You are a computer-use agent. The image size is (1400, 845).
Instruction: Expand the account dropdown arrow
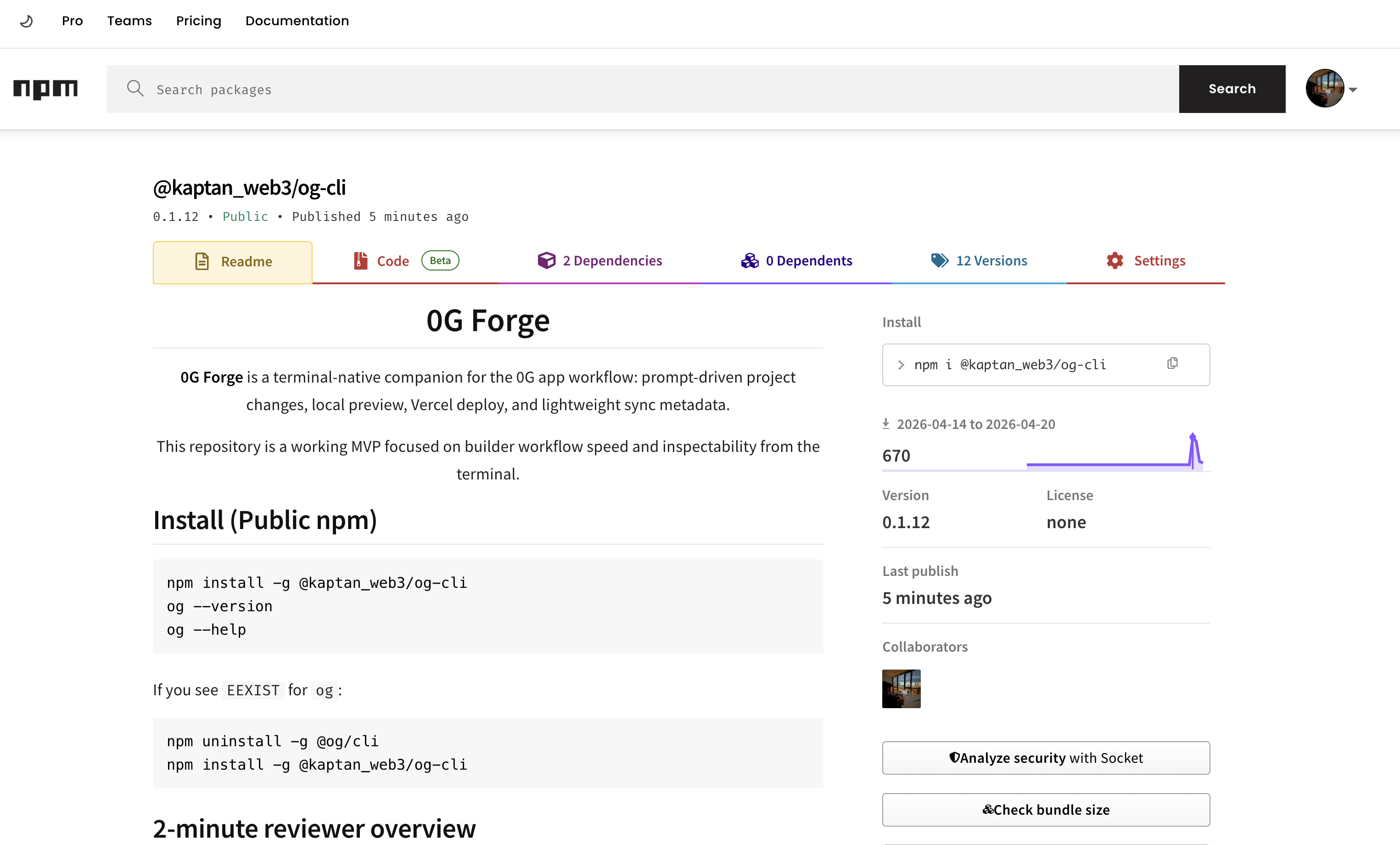pyautogui.click(x=1353, y=90)
